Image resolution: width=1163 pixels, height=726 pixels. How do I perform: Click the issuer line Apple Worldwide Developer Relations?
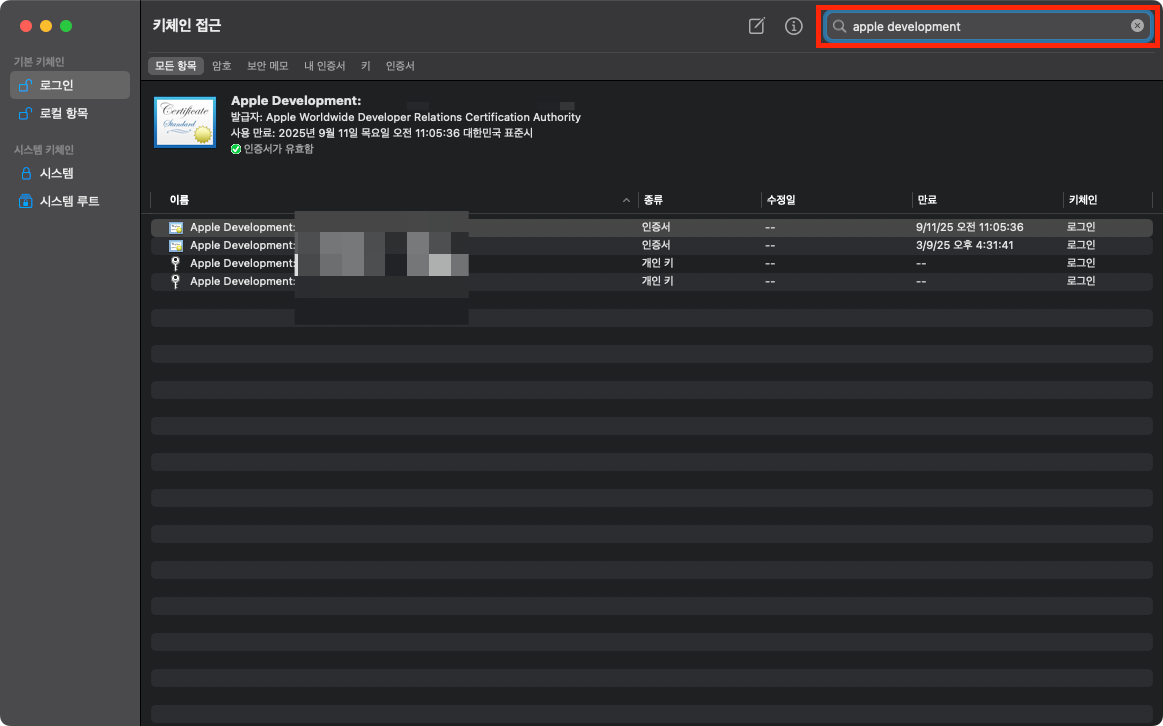coord(406,117)
